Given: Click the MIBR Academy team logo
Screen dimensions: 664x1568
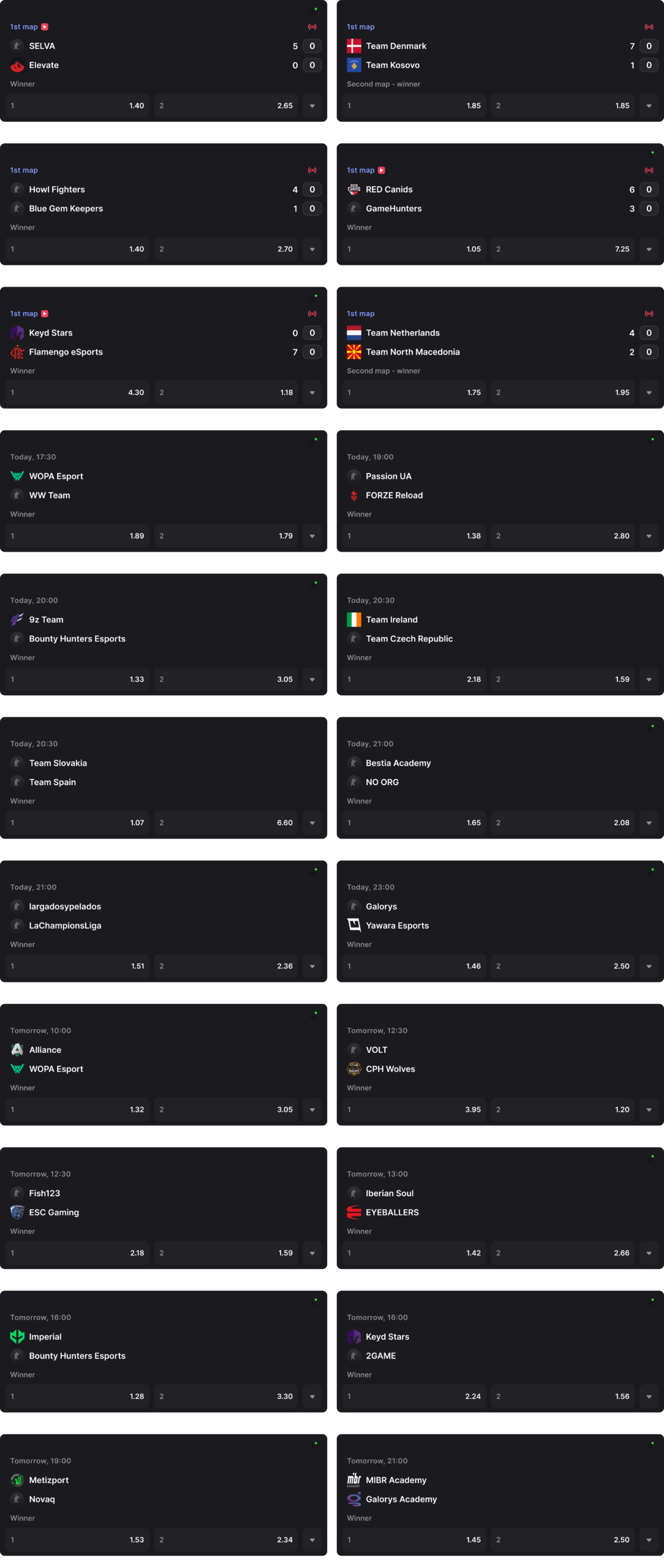Looking at the screenshot, I should [354, 1480].
